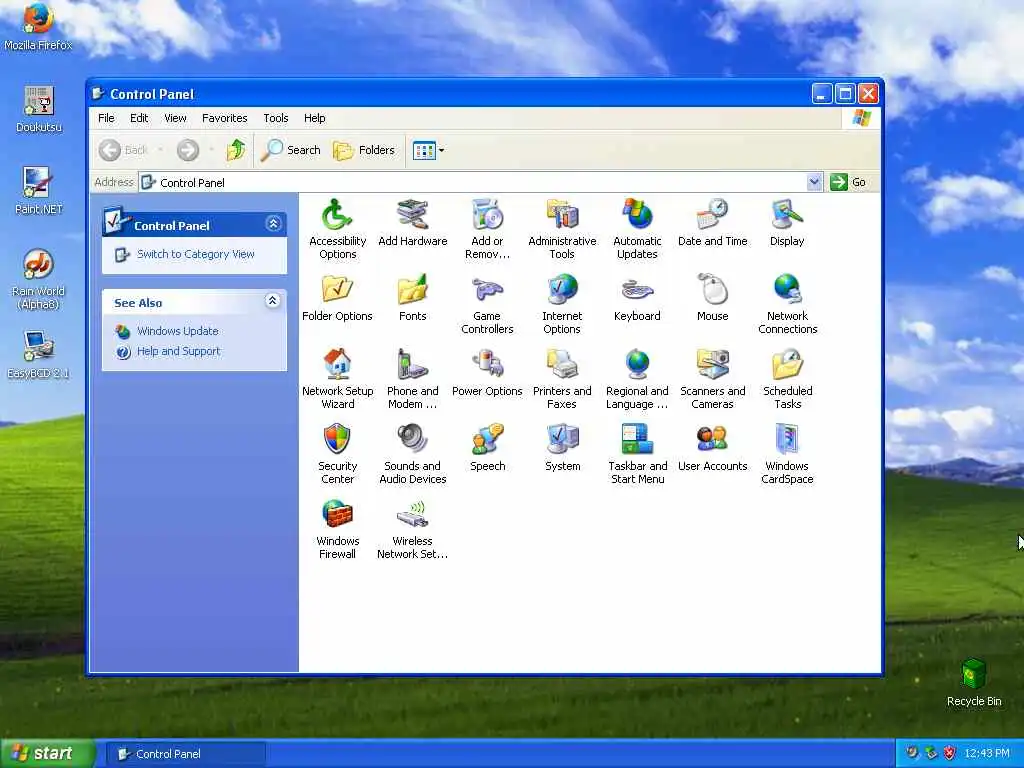Click the red security shield tray icon
Viewport: 1024px width, 768px height.
point(950,753)
